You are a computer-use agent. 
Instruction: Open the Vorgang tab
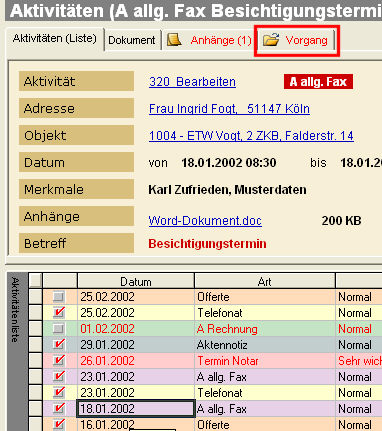[297, 40]
